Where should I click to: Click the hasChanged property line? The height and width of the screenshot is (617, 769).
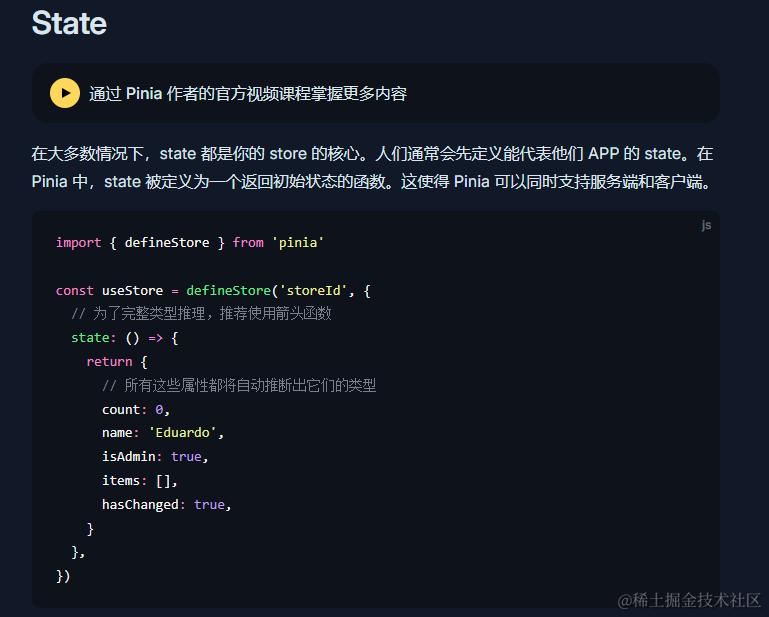[x=166, y=504]
